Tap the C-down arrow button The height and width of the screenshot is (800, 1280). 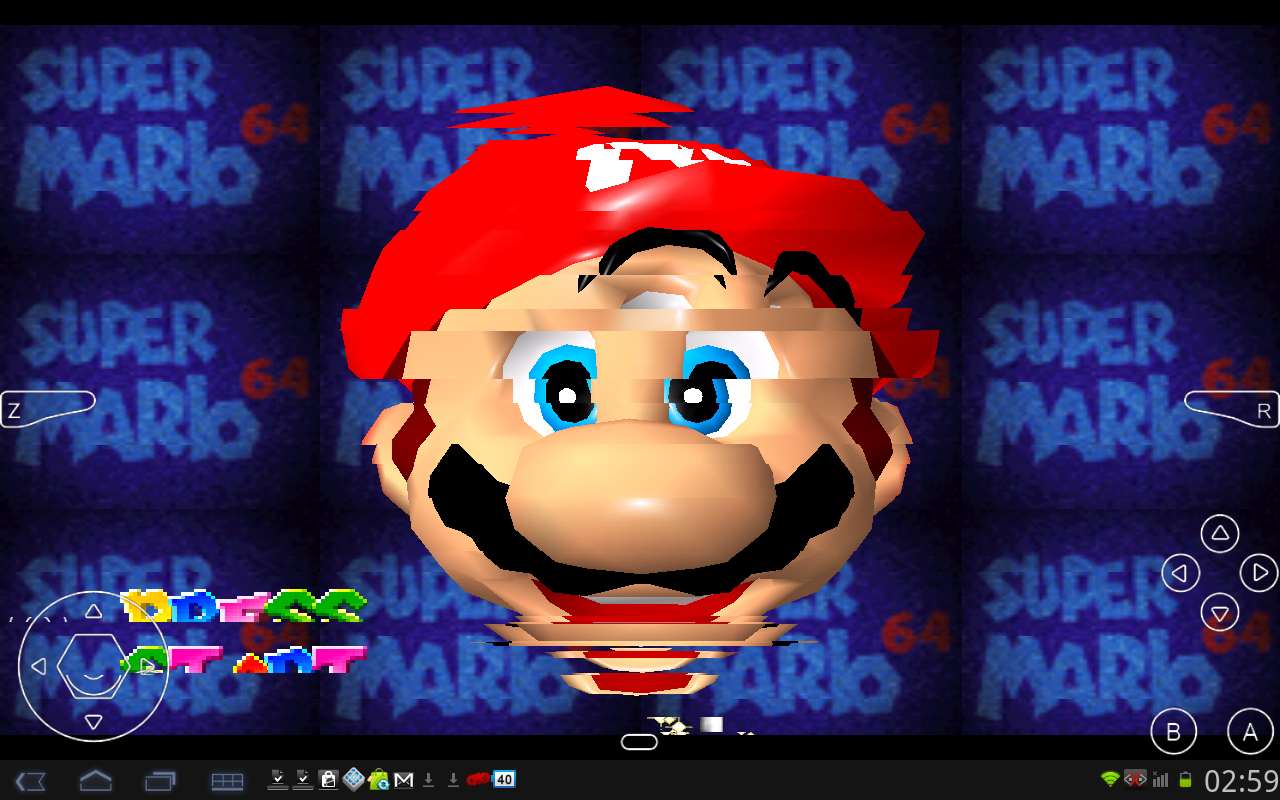(x=1220, y=612)
